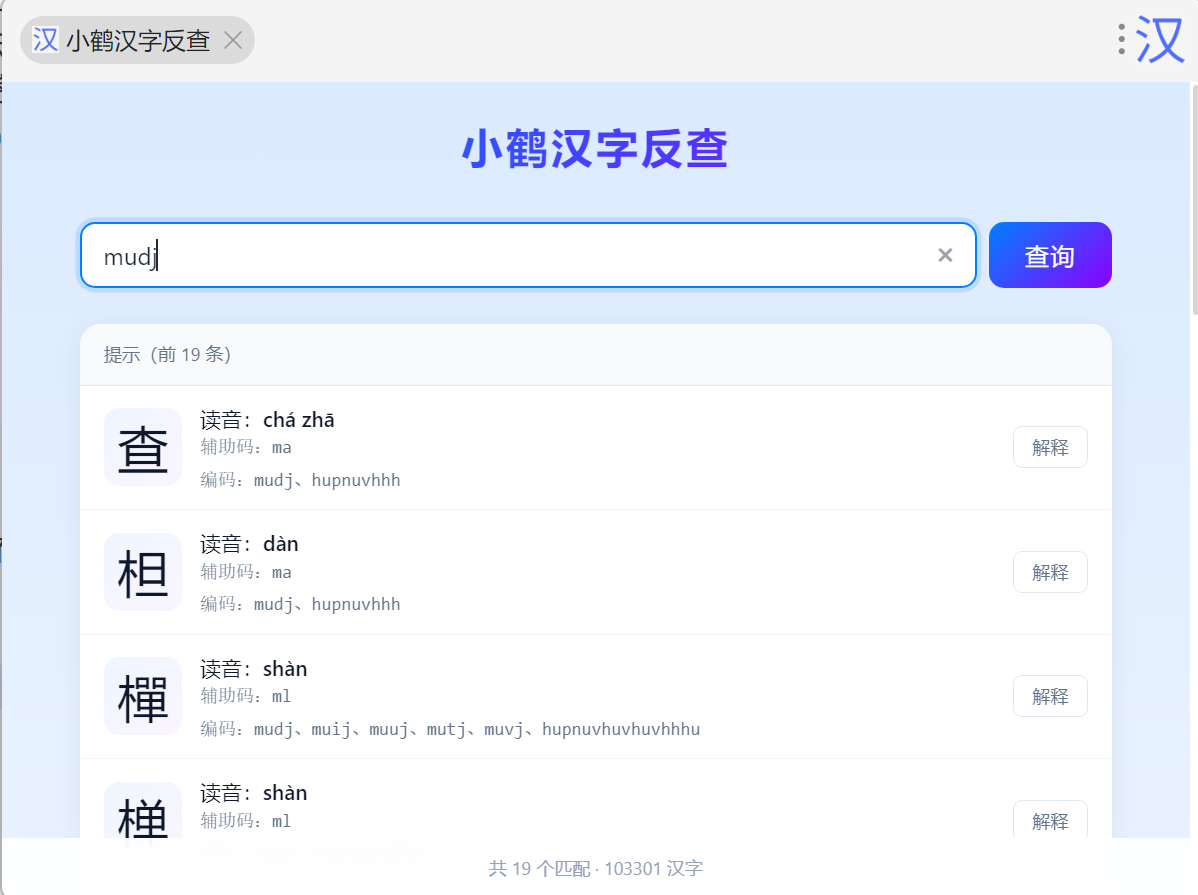This screenshot has width=1198, height=895.
Task: Open 解释 for character 柦
Action: pos(1050,572)
